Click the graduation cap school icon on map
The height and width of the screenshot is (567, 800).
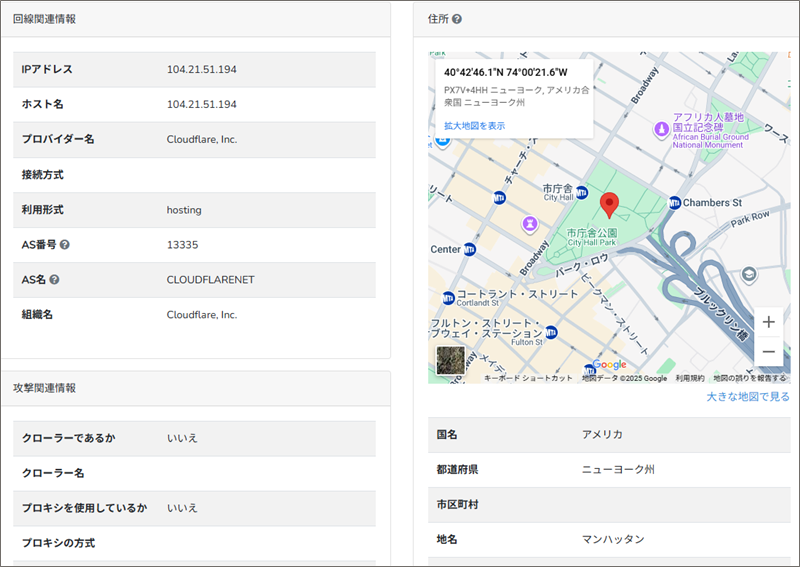click(750, 274)
